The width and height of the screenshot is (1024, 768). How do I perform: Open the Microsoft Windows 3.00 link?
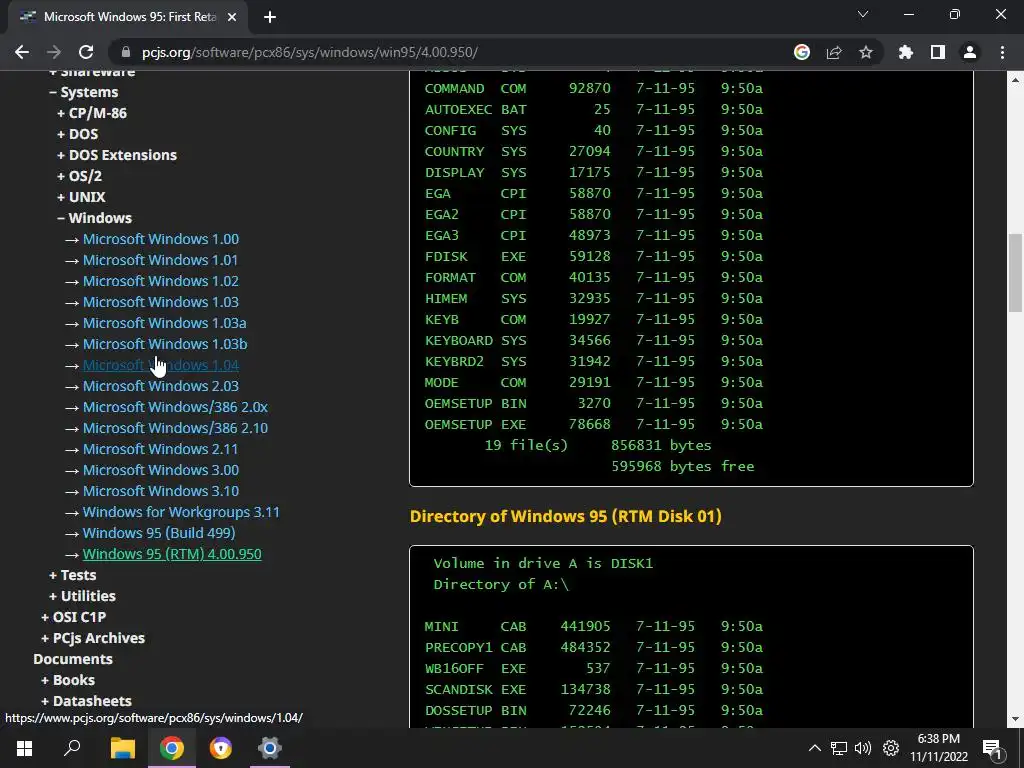pos(161,470)
